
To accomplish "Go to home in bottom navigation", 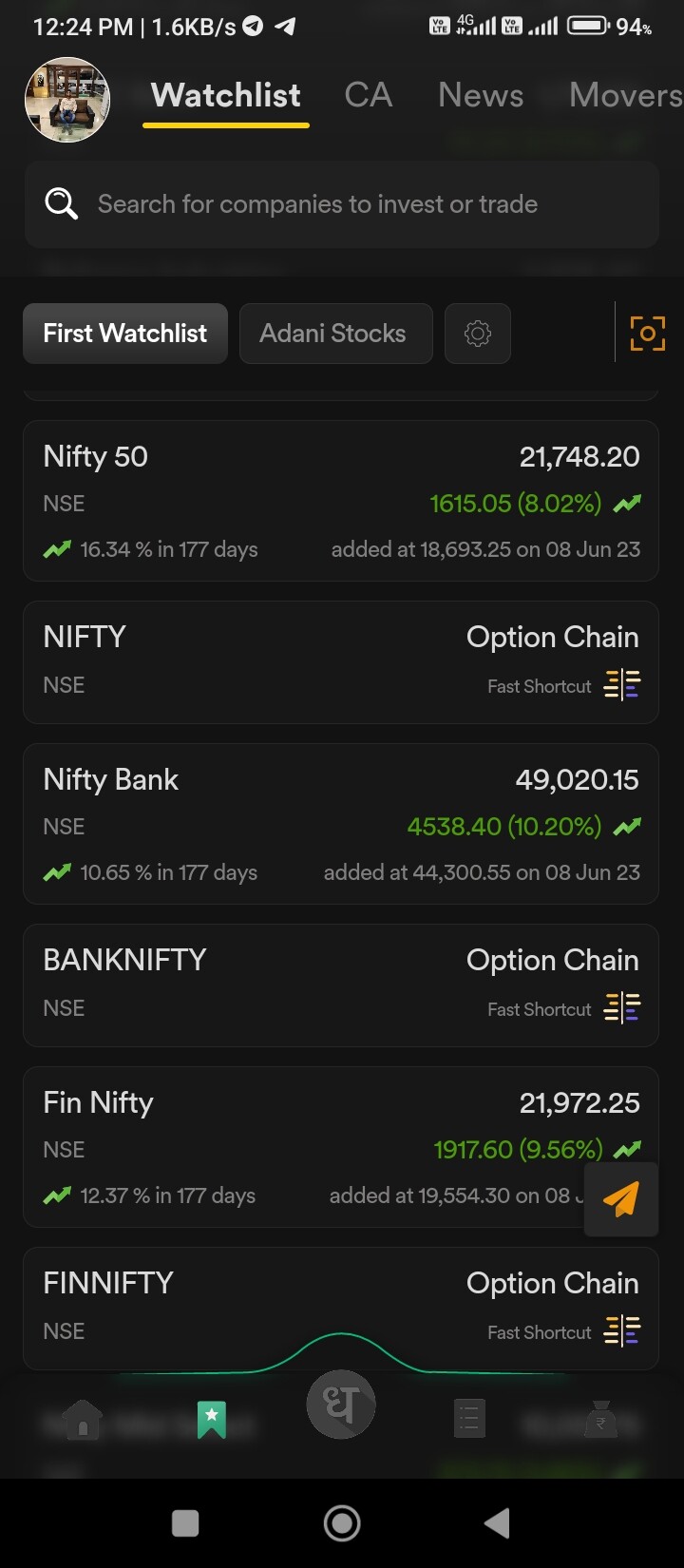I will tap(83, 1420).
